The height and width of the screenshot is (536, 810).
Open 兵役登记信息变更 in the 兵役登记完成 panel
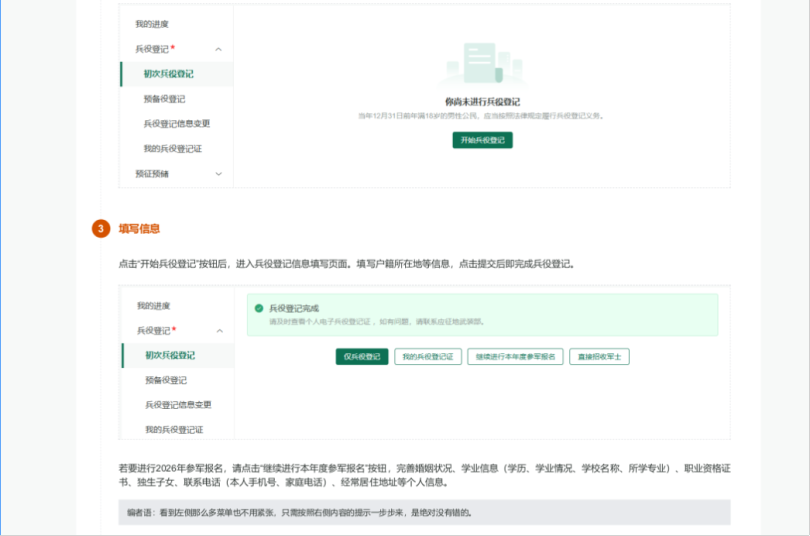[x=178, y=405]
